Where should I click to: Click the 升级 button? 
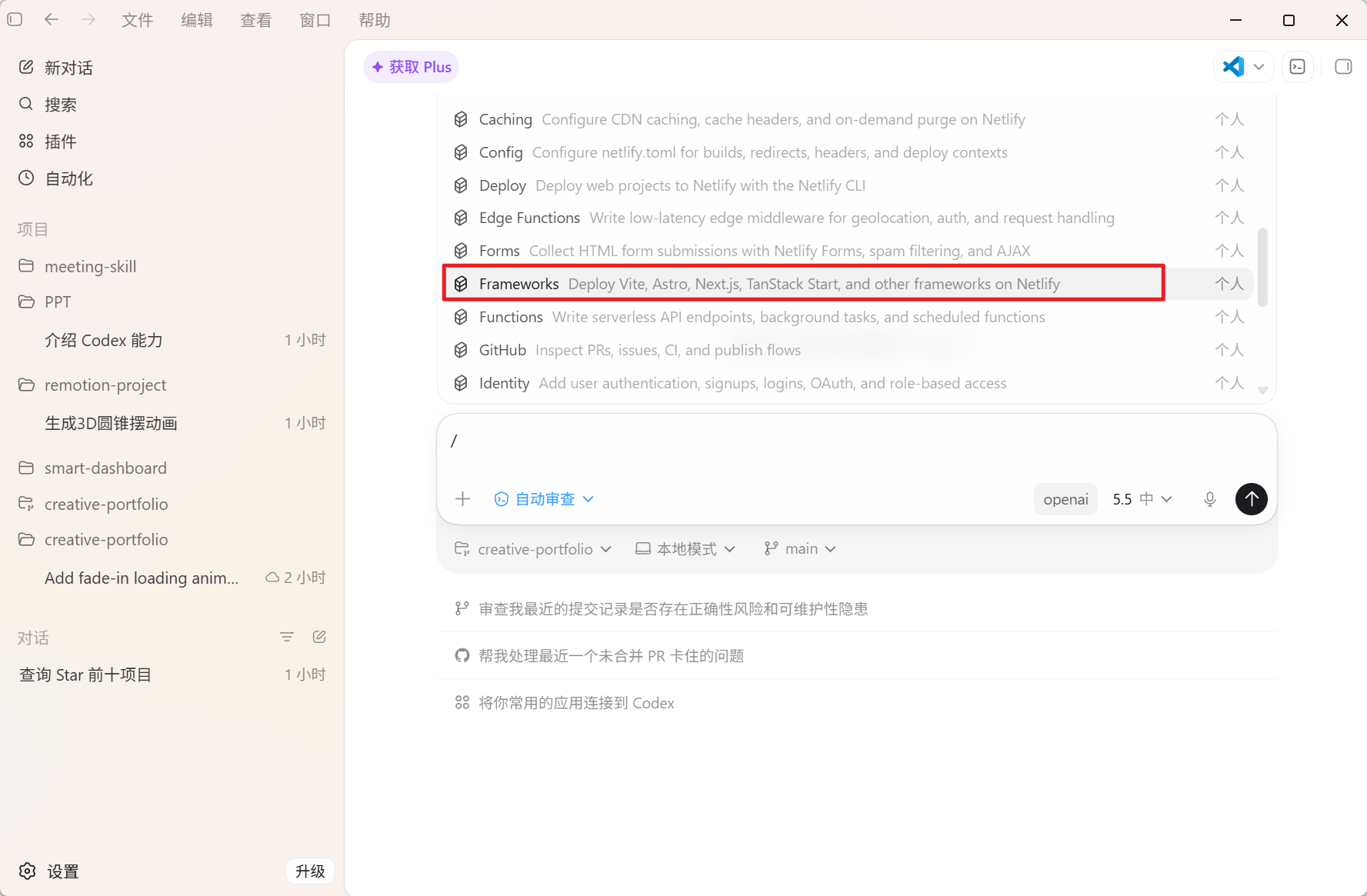[x=310, y=871]
